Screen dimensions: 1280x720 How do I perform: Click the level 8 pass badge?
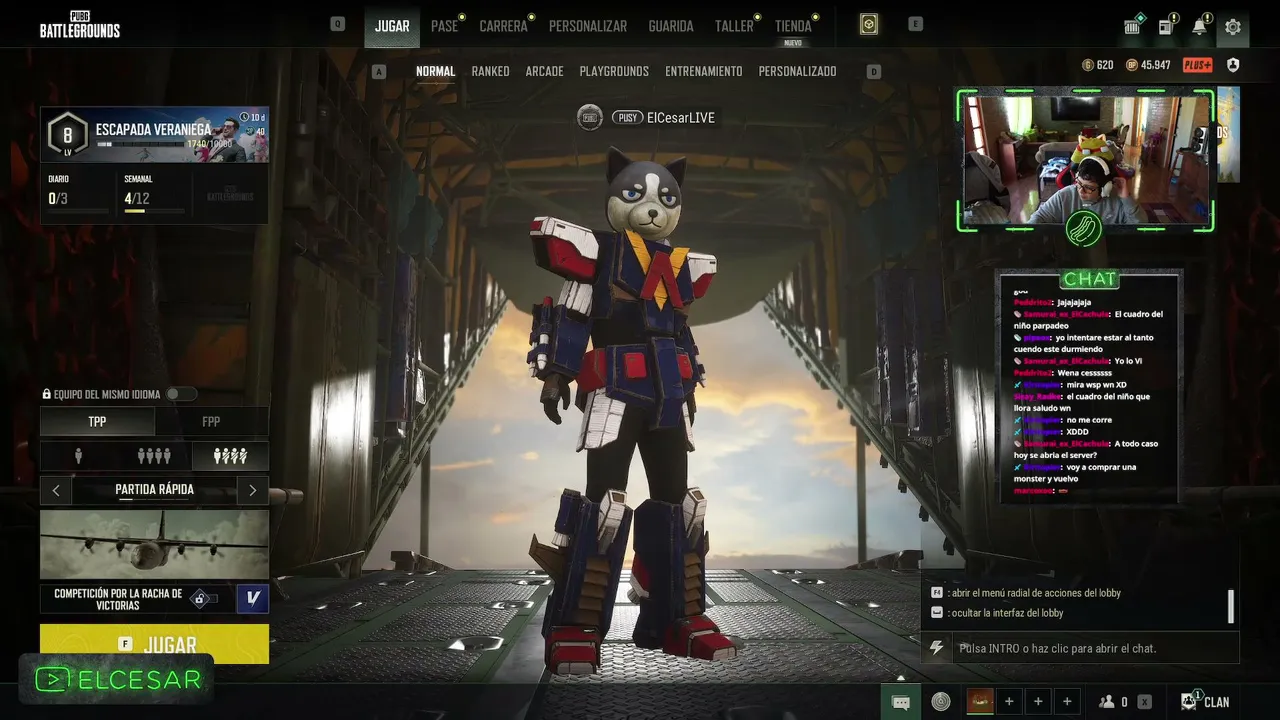click(68, 135)
